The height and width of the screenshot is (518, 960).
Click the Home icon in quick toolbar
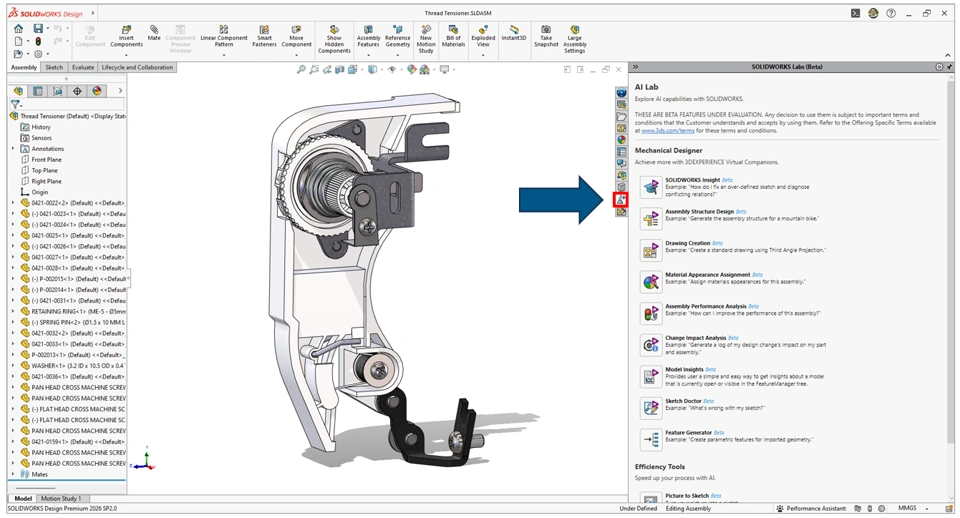click(18, 29)
